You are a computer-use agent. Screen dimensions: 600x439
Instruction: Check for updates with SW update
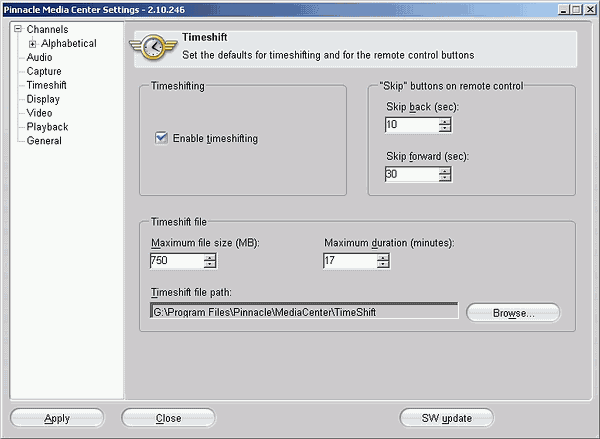coord(447,418)
